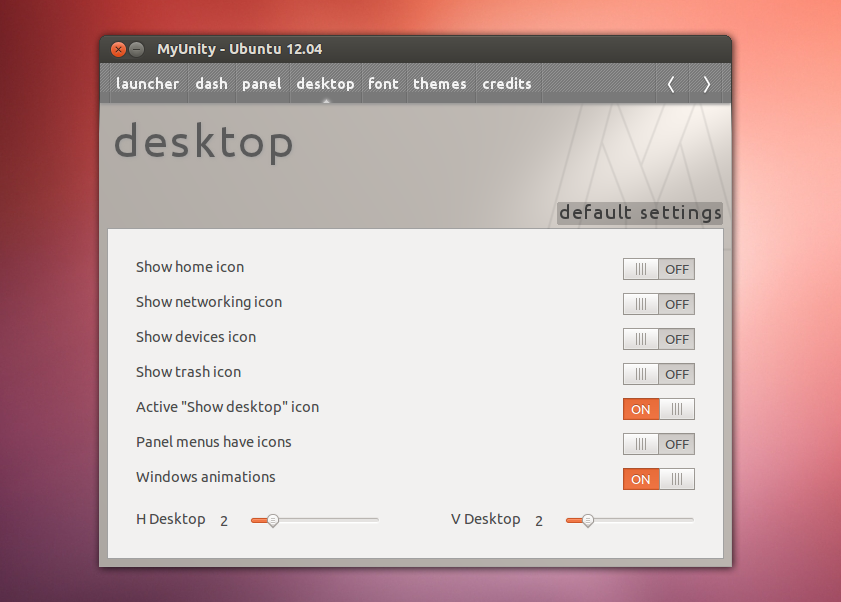The image size is (841, 602).
Task: Turn off Active "Show desktop" icon switch
Action: tap(659, 409)
